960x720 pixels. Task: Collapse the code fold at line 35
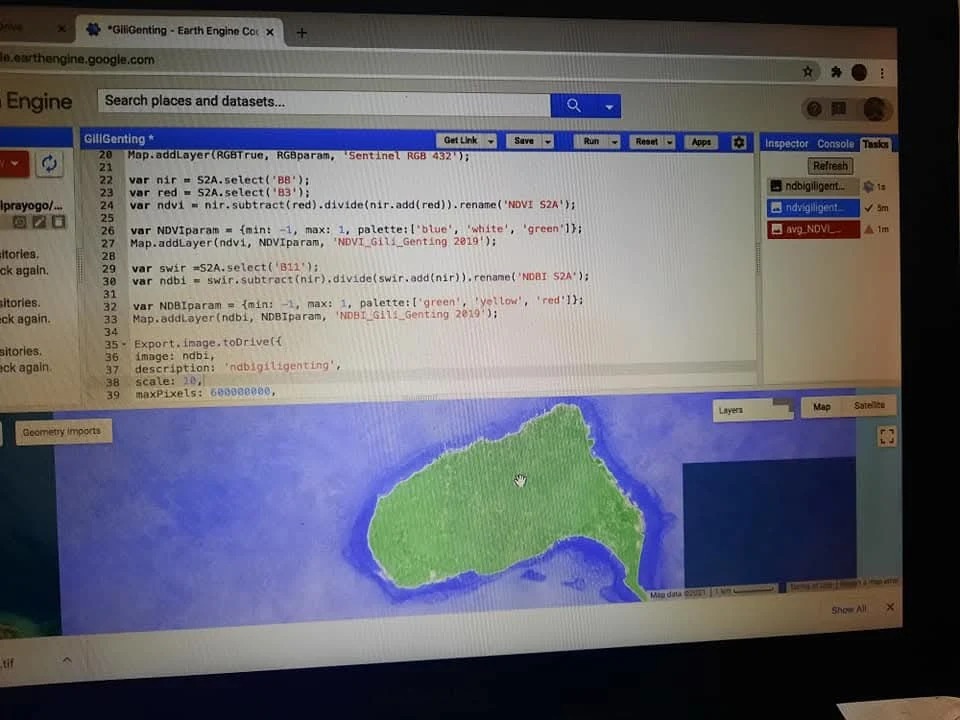124,343
